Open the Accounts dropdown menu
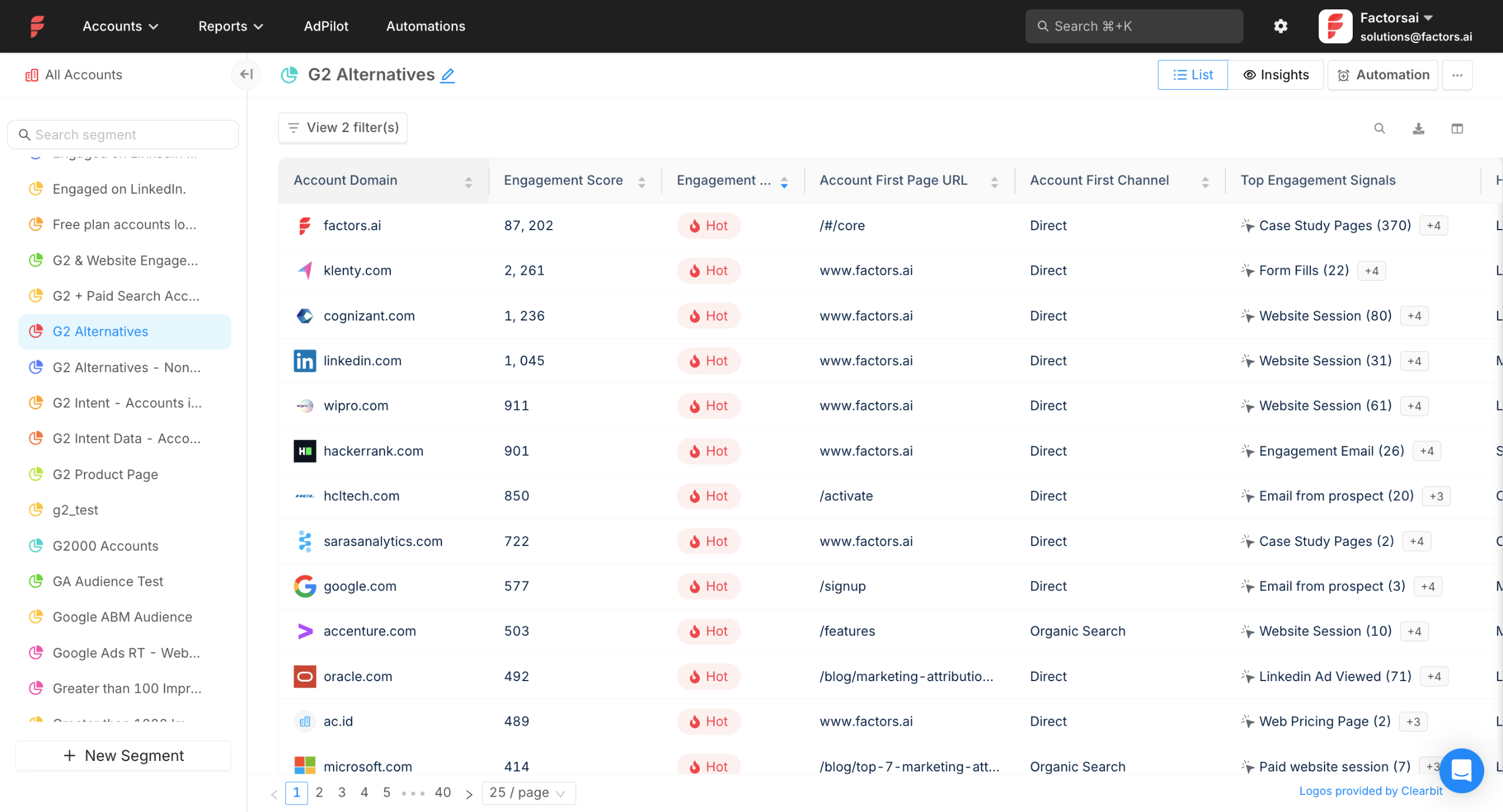This screenshot has width=1503, height=812. tap(119, 26)
